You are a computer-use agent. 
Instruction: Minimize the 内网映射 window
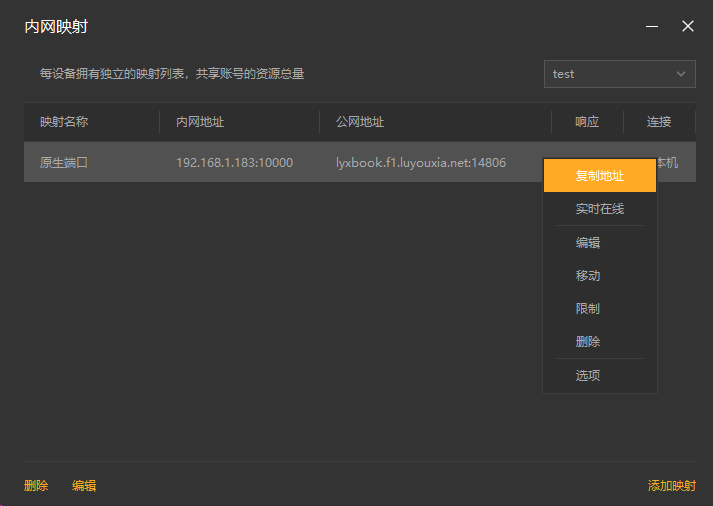(652, 27)
